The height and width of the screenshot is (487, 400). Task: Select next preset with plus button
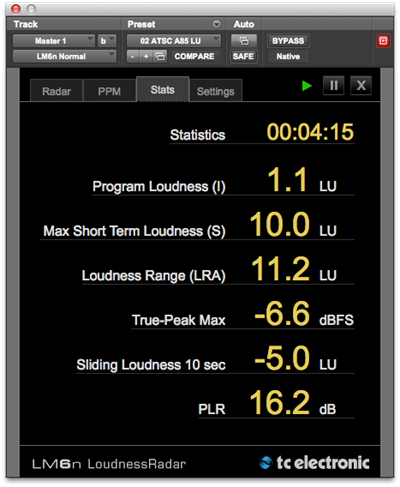(x=146, y=56)
